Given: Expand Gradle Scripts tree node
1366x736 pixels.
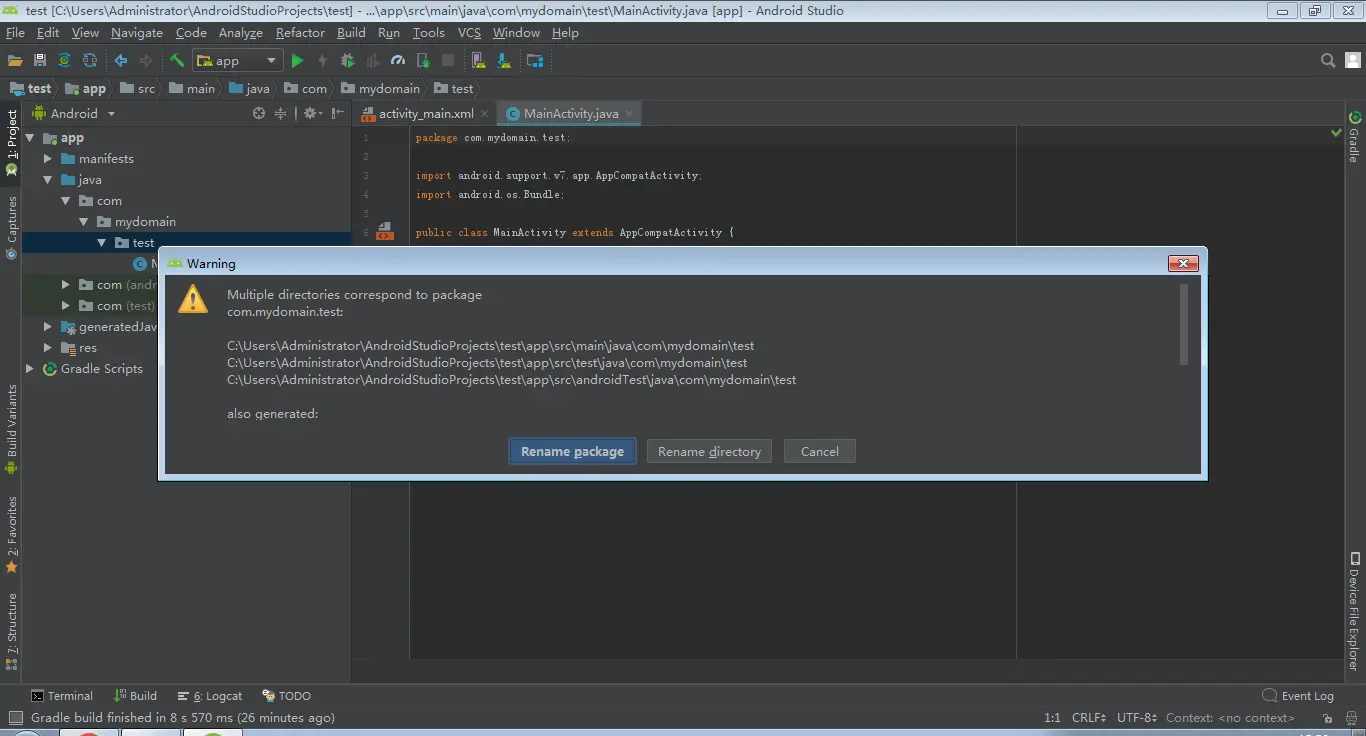Looking at the screenshot, I should pyautogui.click(x=30, y=369).
